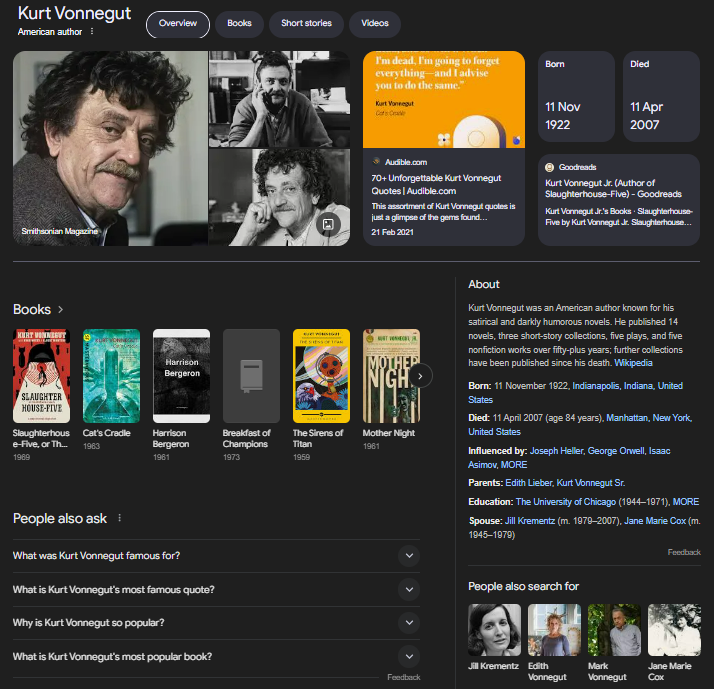Viewport: 714px width, 689px height.
Task: Select the Mother Night book cover
Action: [390, 376]
